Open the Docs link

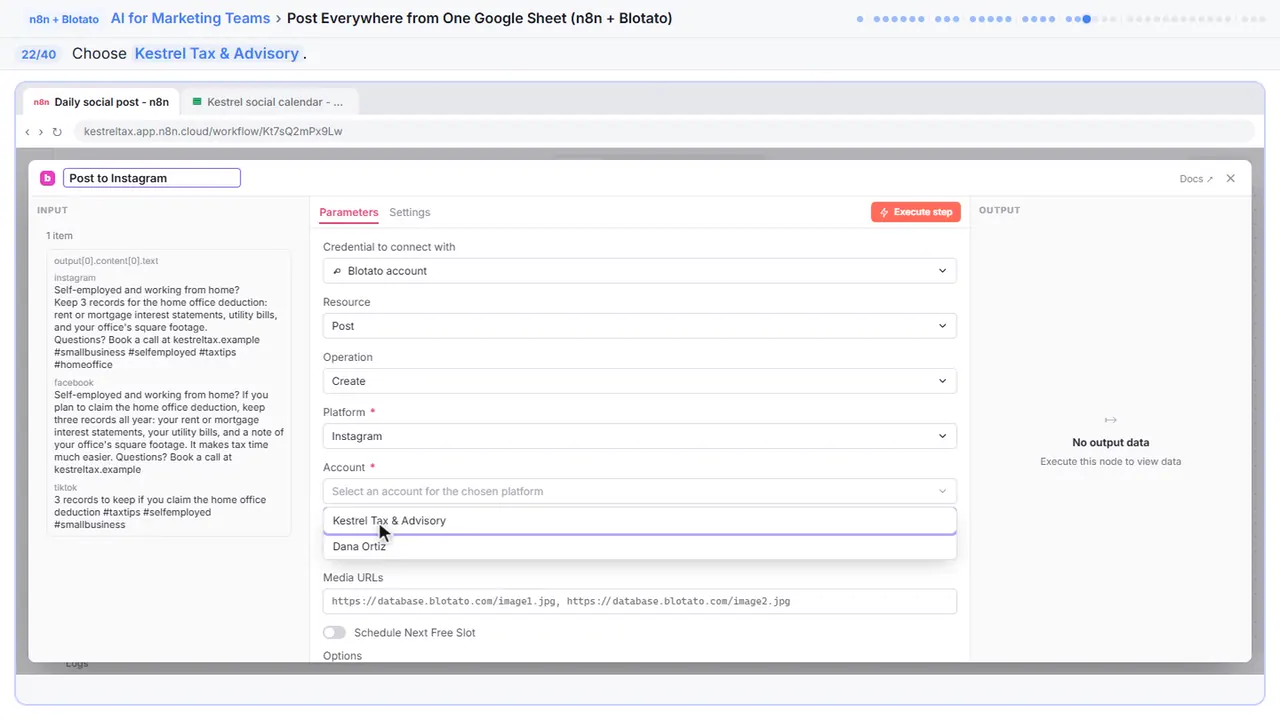pos(1196,179)
